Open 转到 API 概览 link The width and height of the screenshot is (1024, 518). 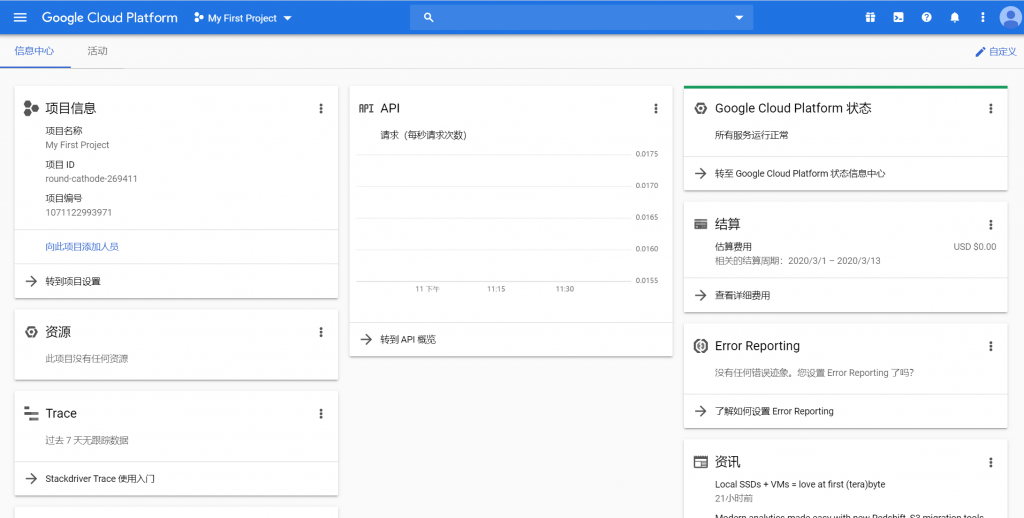coord(408,339)
